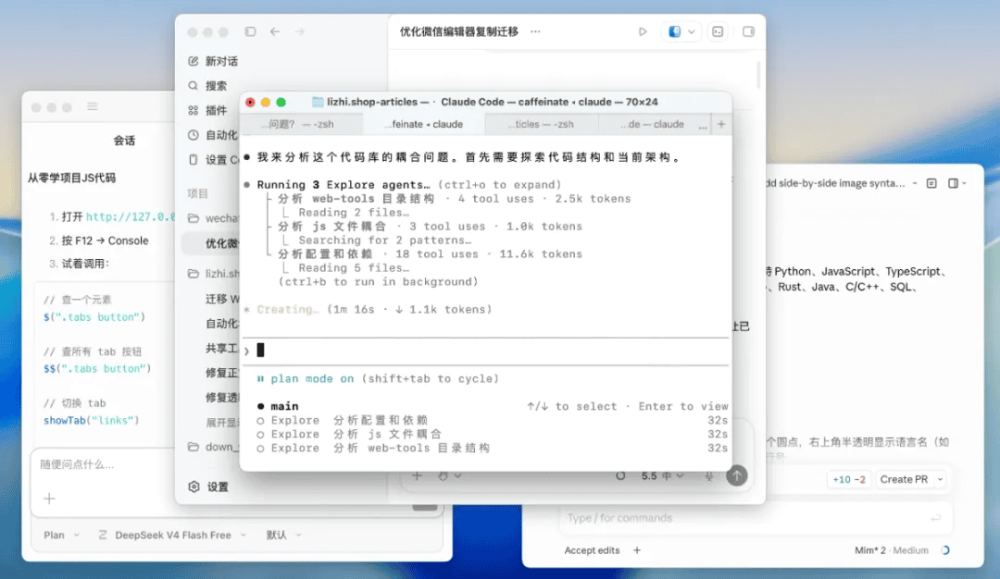
Task: Switch to the ...ticles — -zsh tab
Action: click(x=541, y=124)
